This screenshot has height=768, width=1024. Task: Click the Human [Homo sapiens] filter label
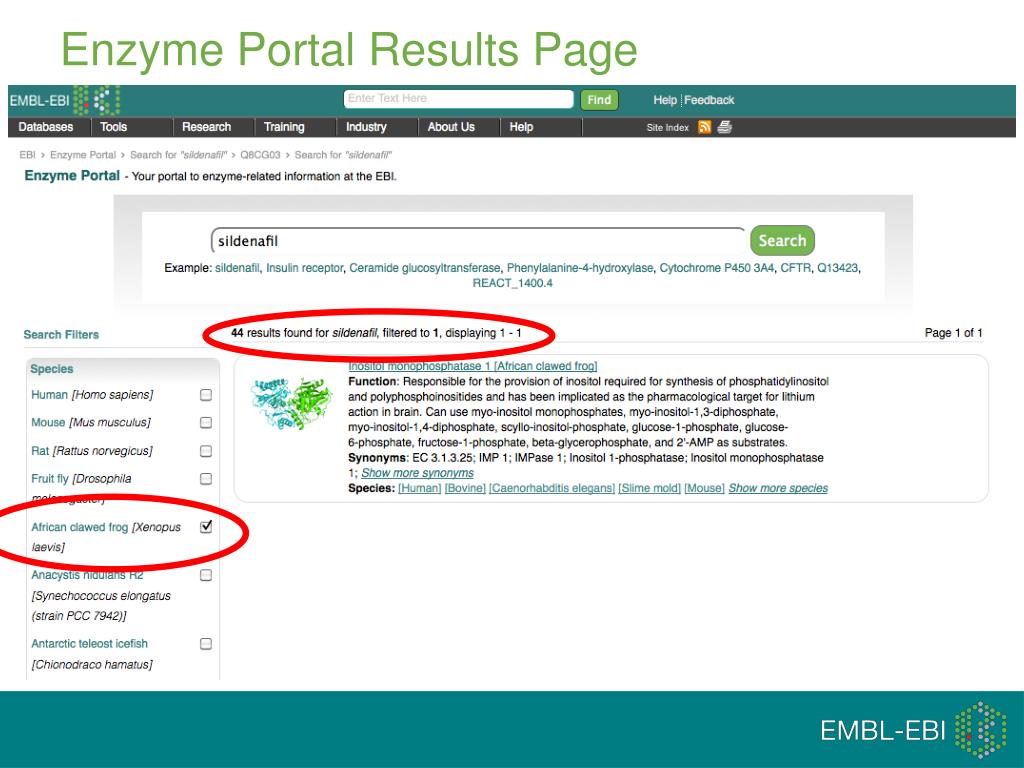92,395
